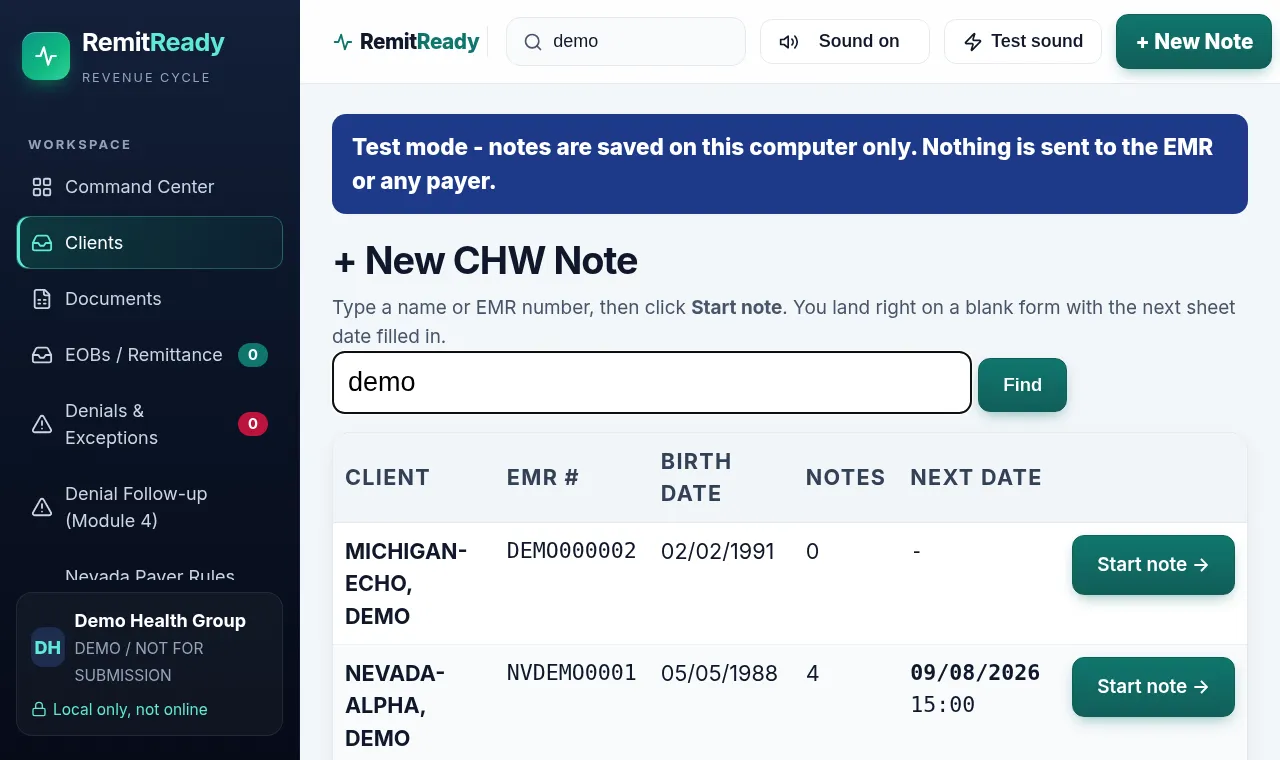Go to EOBs / Remittance
The height and width of the screenshot is (760, 1280).
point(150,355)
